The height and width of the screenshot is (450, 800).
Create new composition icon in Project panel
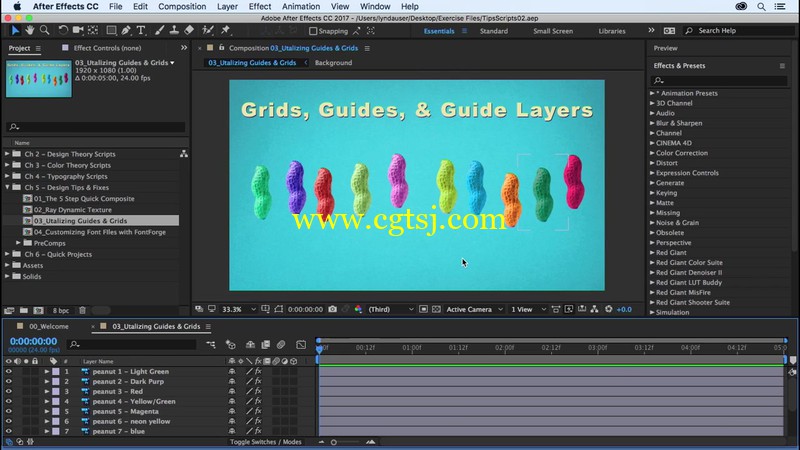click(x=38, y=310)
